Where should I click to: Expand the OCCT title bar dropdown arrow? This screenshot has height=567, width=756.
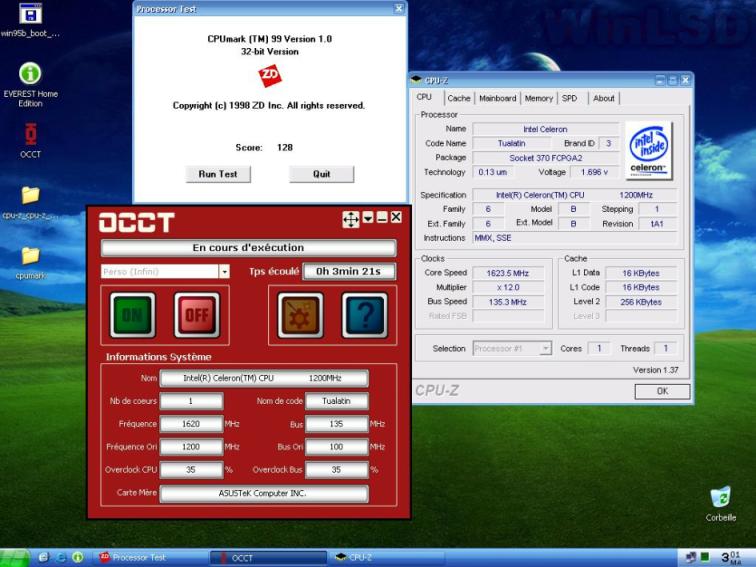point(367,218)
